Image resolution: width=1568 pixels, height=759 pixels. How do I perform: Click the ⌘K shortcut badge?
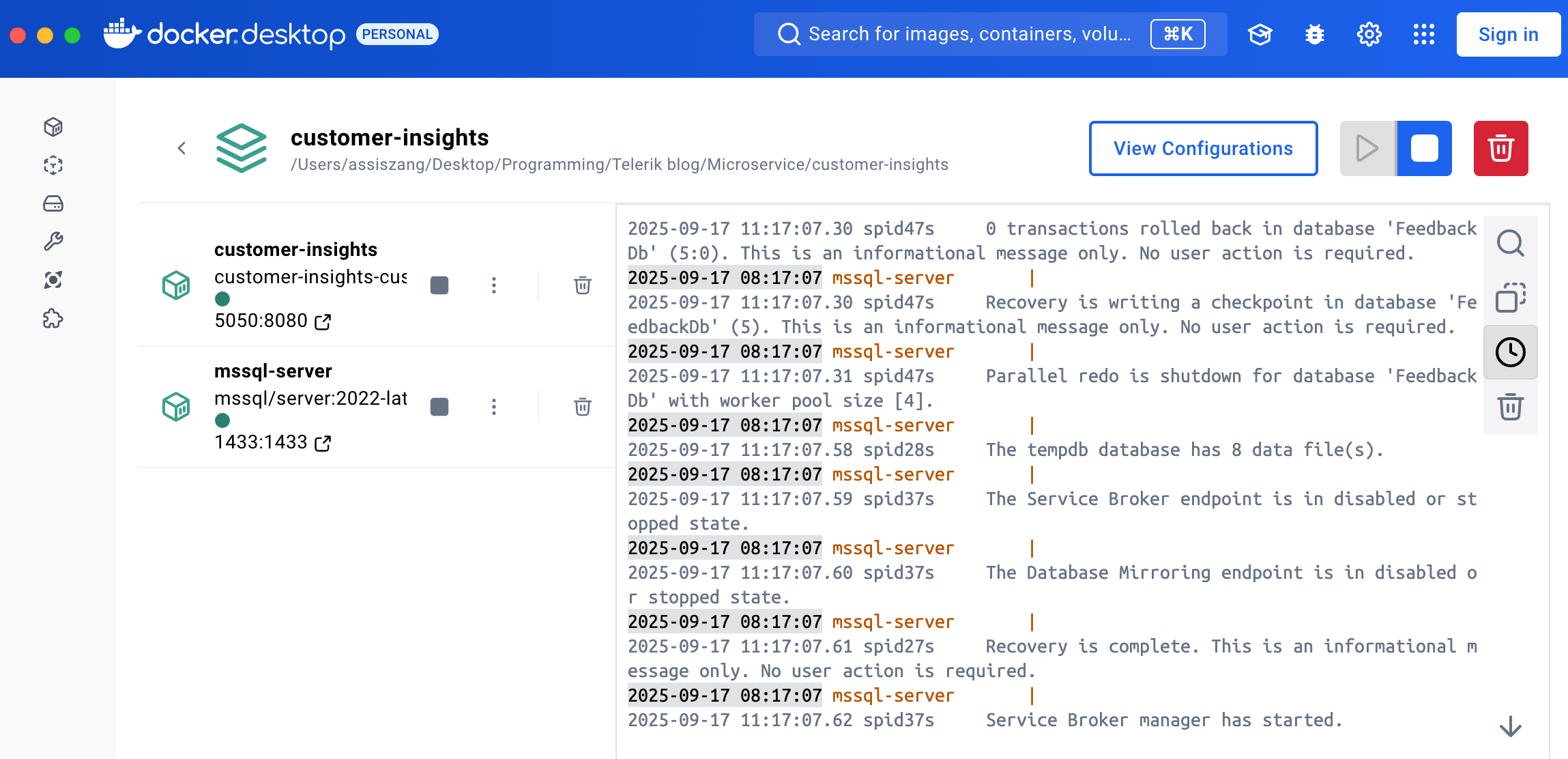1178,34
